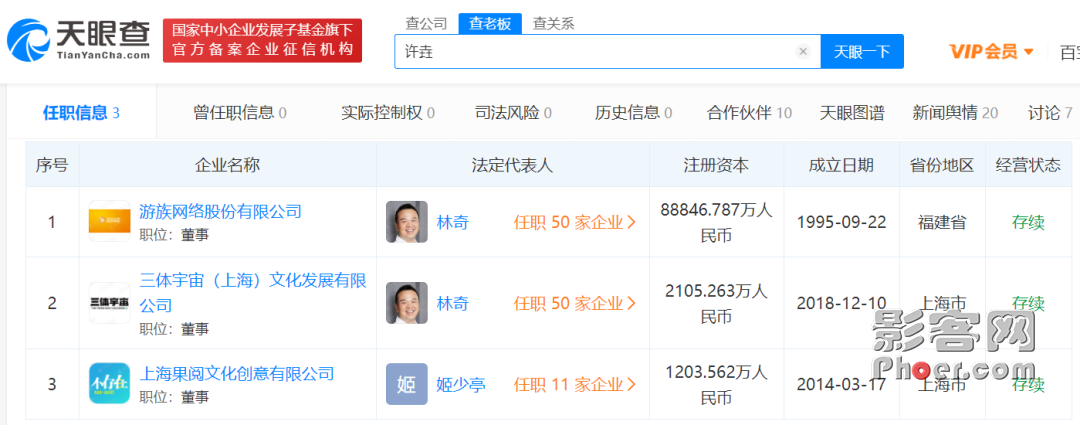Switch to the 查公司 search tab
The height and width of the screenshot is (425, 1080).
click(426, 23)
